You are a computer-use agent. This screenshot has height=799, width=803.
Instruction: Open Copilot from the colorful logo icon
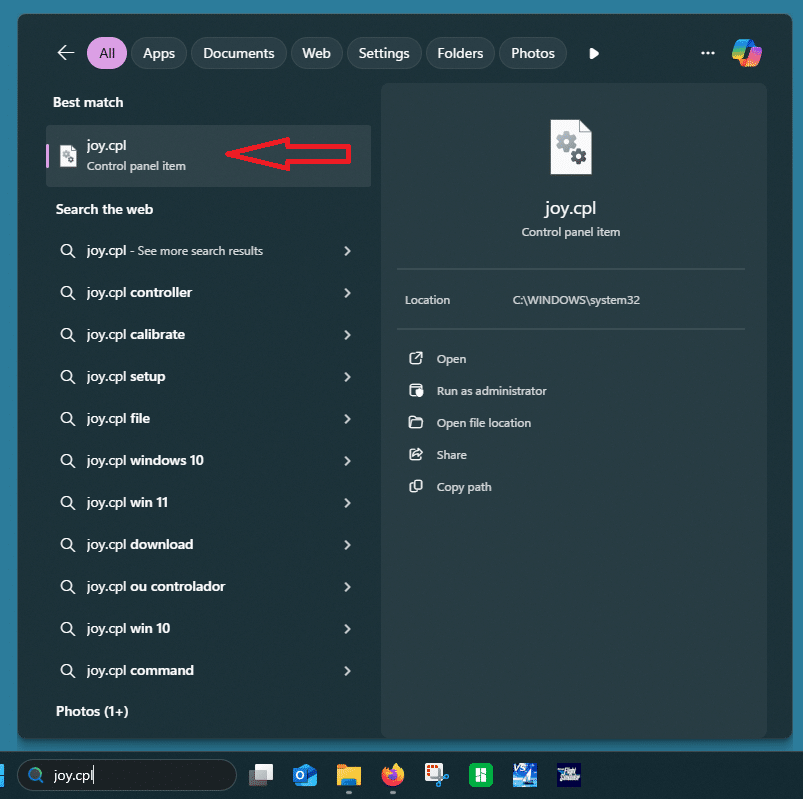(x=747, y=53)
